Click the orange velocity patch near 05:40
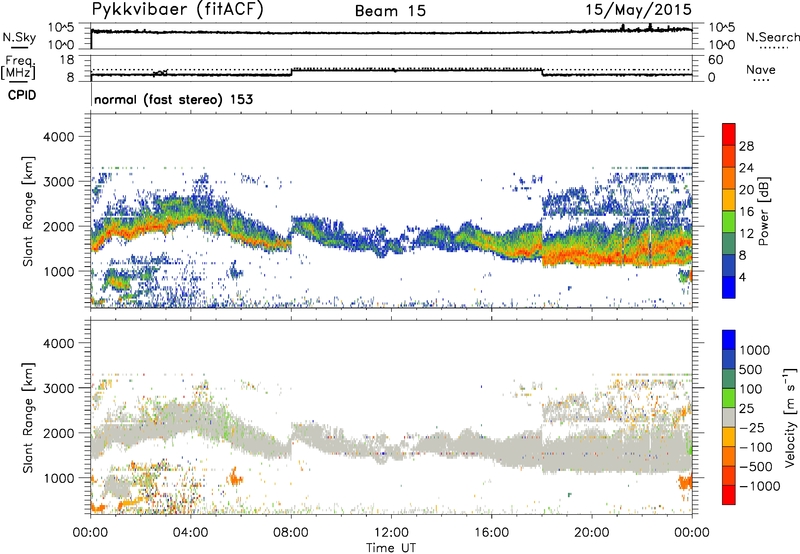This screenshot has height=554, width=800. 235,478
